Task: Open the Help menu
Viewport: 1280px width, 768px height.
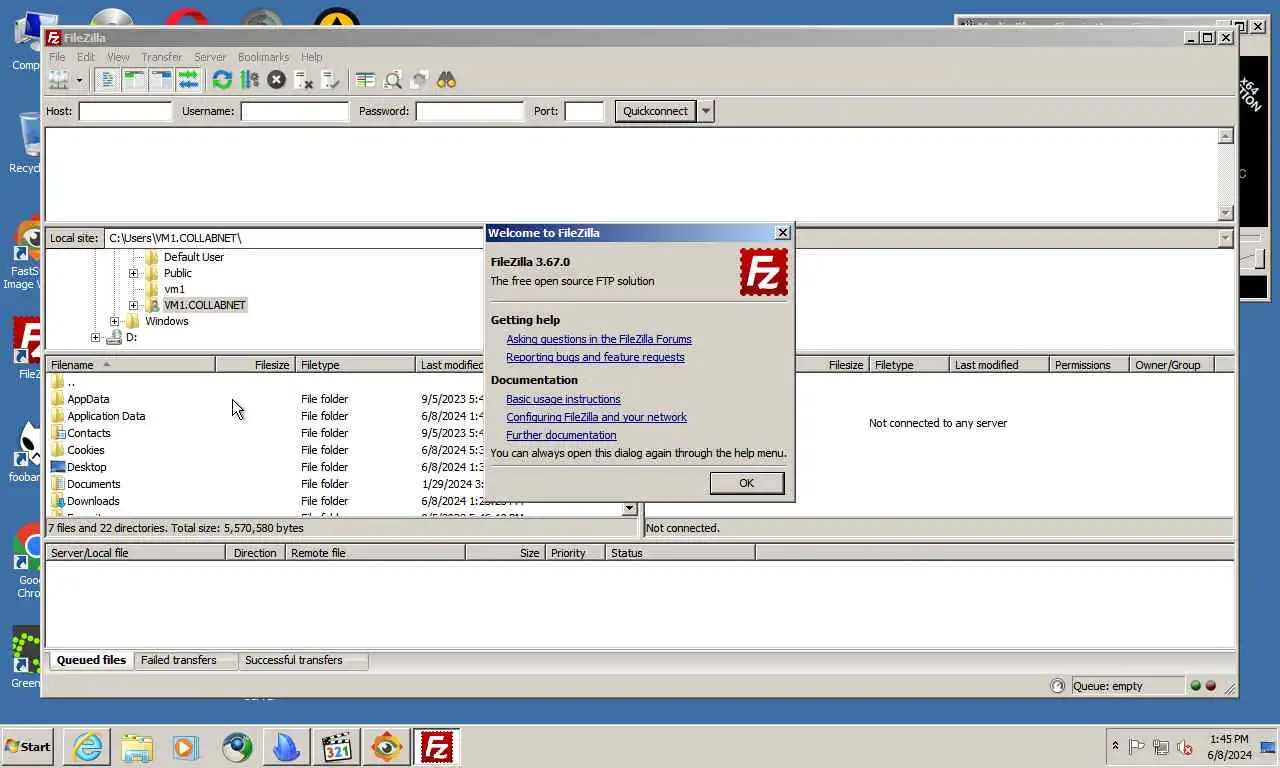Action: point(312,57)
